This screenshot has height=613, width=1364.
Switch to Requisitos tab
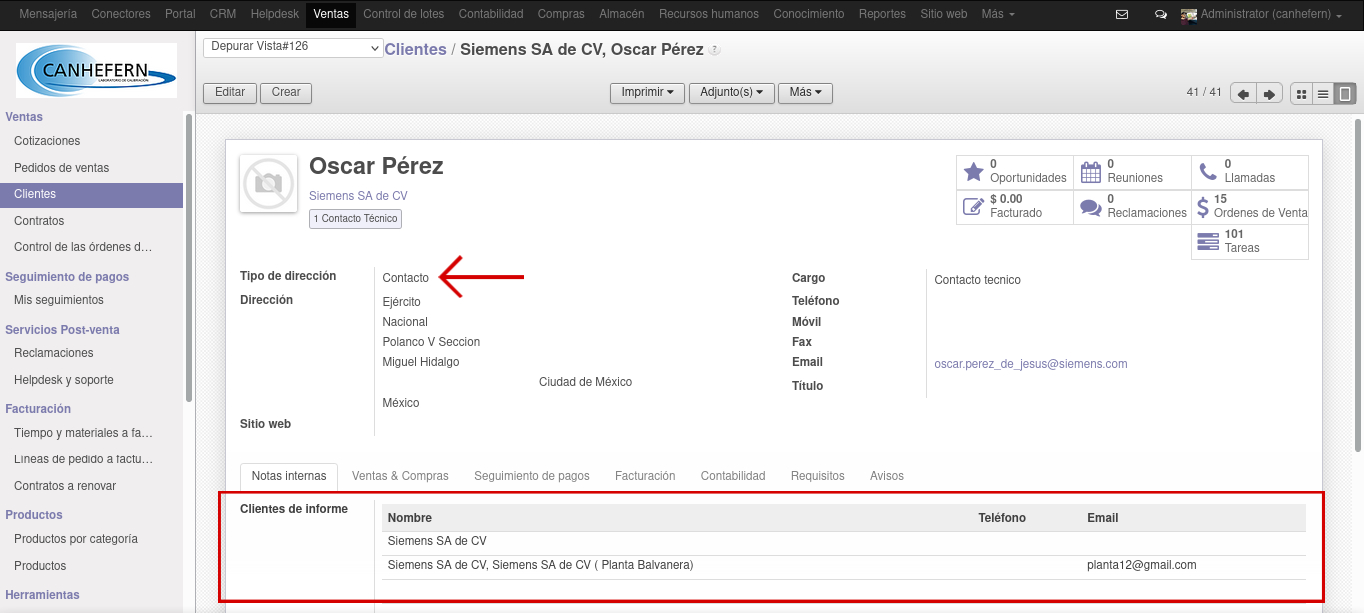click(818, 476)
